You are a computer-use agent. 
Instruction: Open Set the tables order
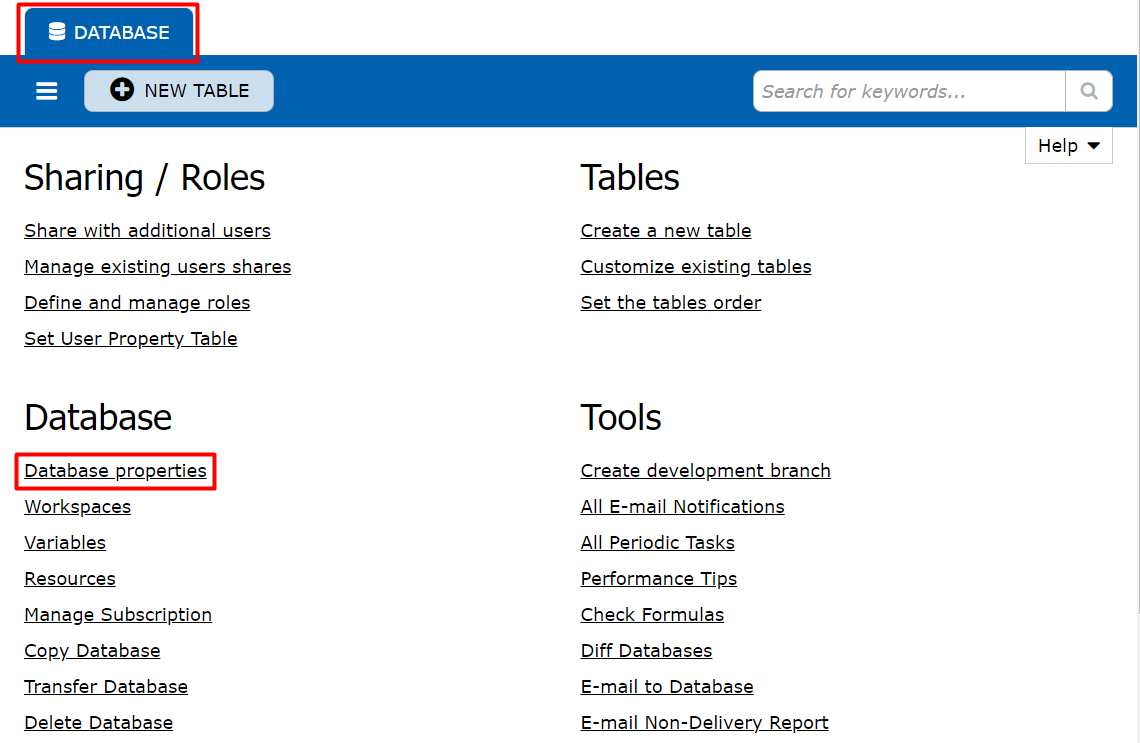tap(671, 302)
